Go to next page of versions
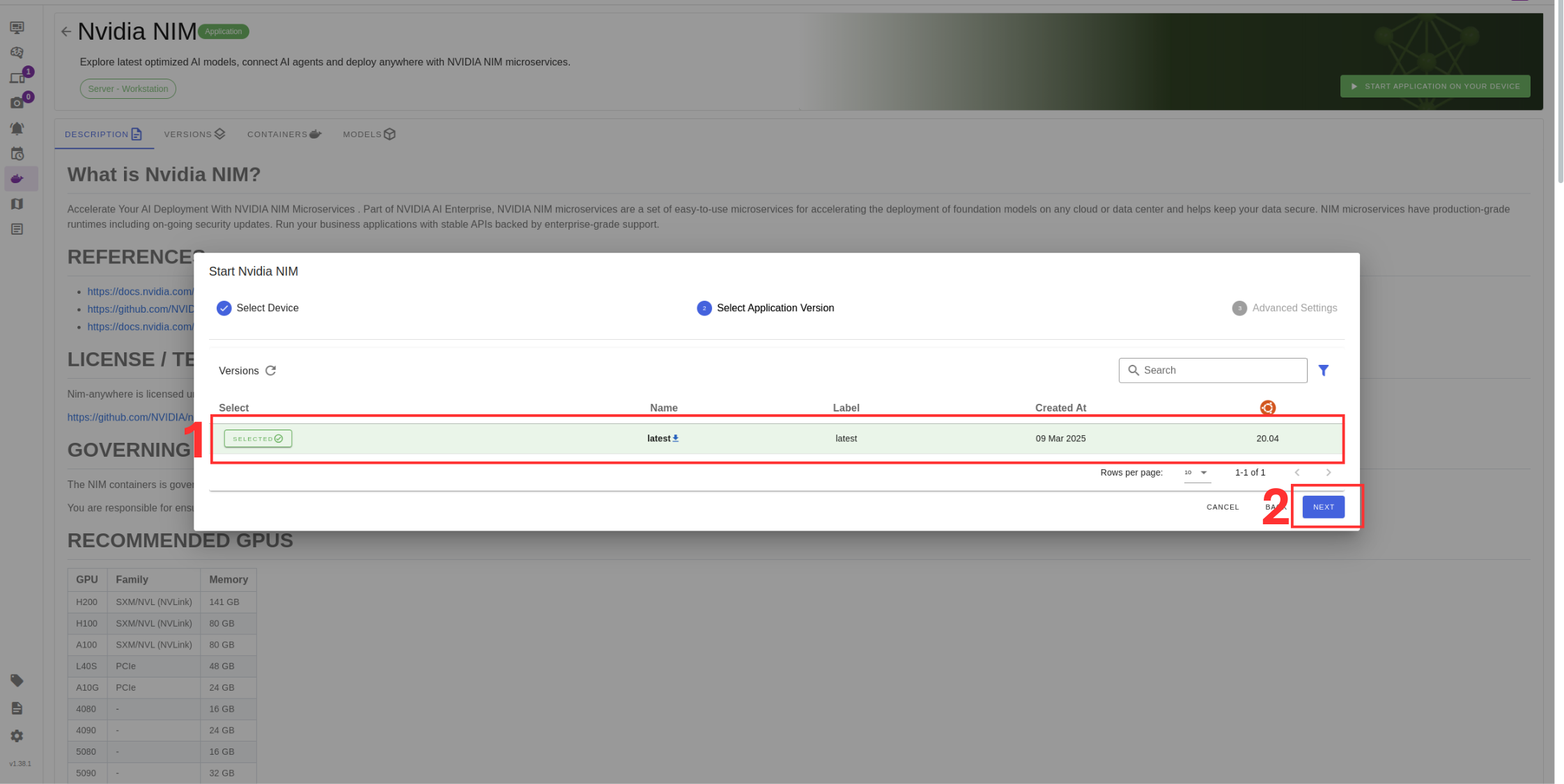This screenshot has height=784, width=1564. tap(1329, 472)
